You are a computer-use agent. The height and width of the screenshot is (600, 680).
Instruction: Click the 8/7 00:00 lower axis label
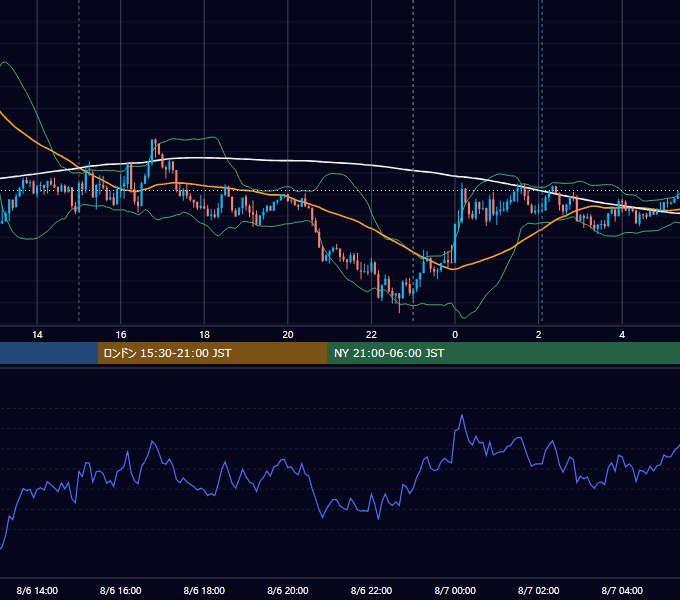[455, 590]
